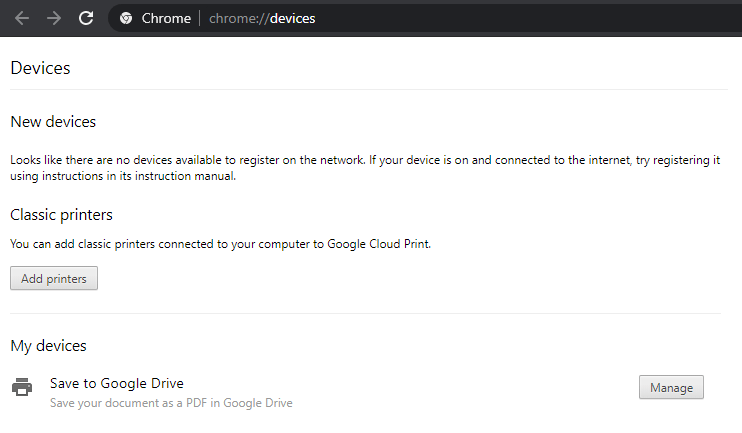Click the Google Cloud Print description text
Image resolution: width=742 pixels, height=433 pixels.
click(x=220, y=243)
